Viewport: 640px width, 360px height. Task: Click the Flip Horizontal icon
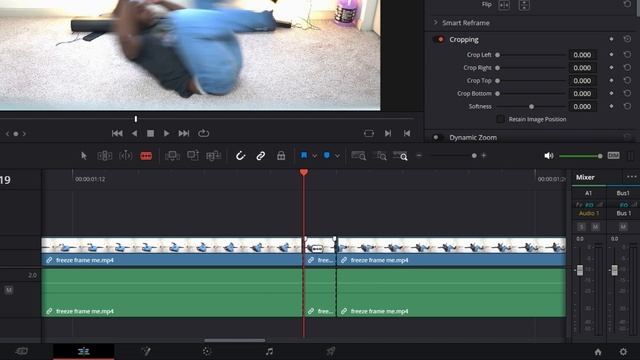point(504,5)
